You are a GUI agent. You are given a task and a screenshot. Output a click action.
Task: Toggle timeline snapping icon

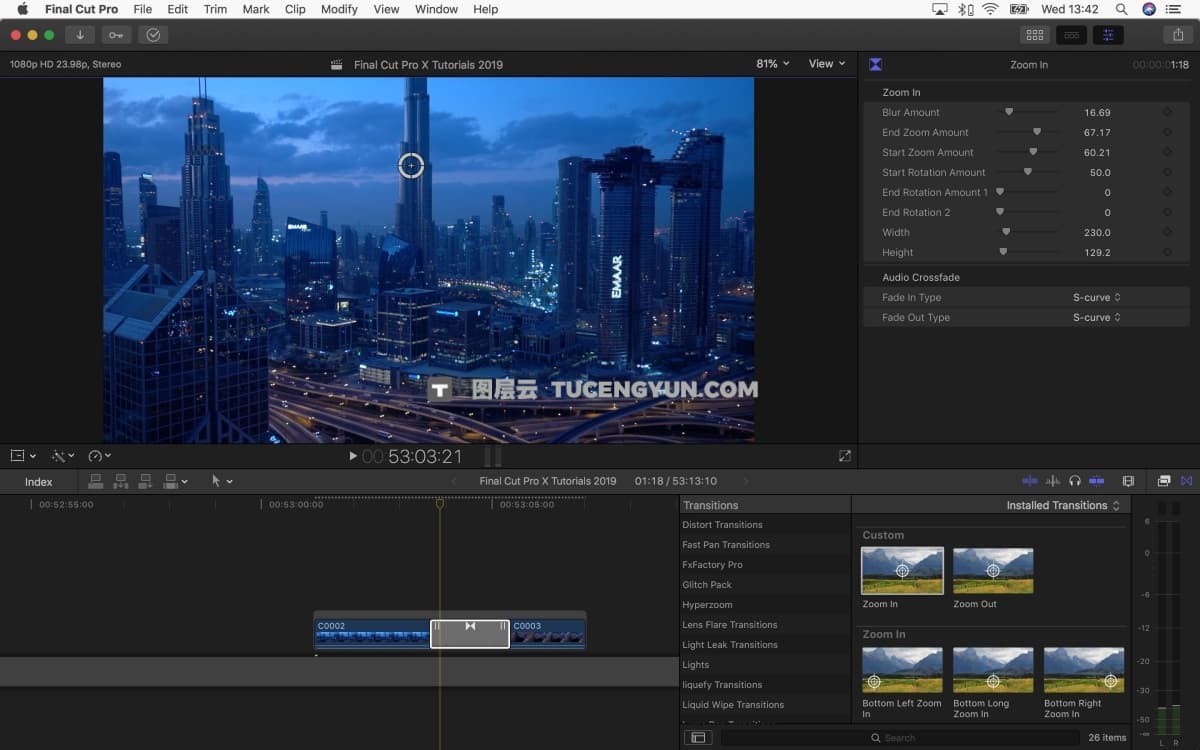pos(1097,481)
